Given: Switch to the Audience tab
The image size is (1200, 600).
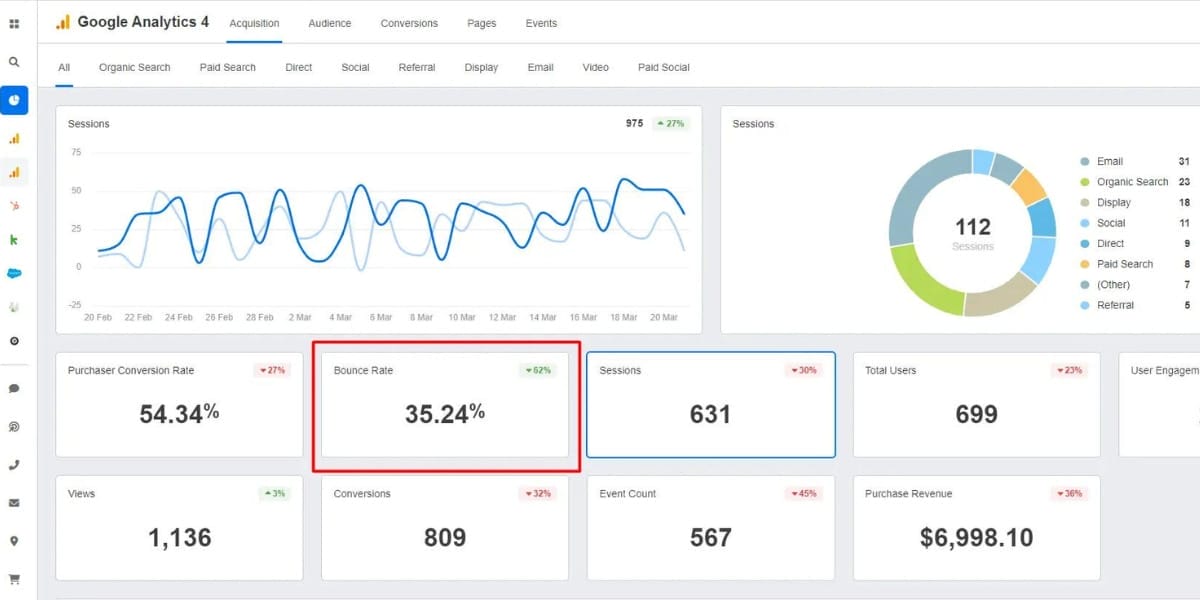Looking at the screenshot, I should tap(330, 22).
